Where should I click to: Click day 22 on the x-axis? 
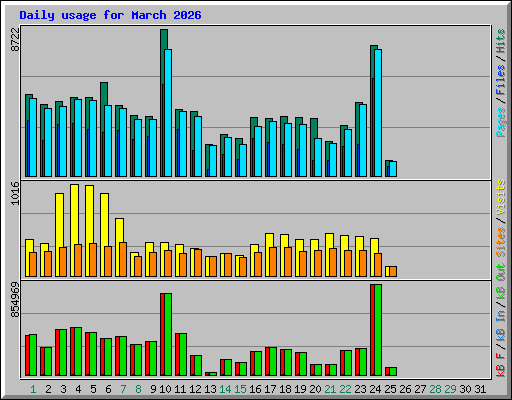345,389
